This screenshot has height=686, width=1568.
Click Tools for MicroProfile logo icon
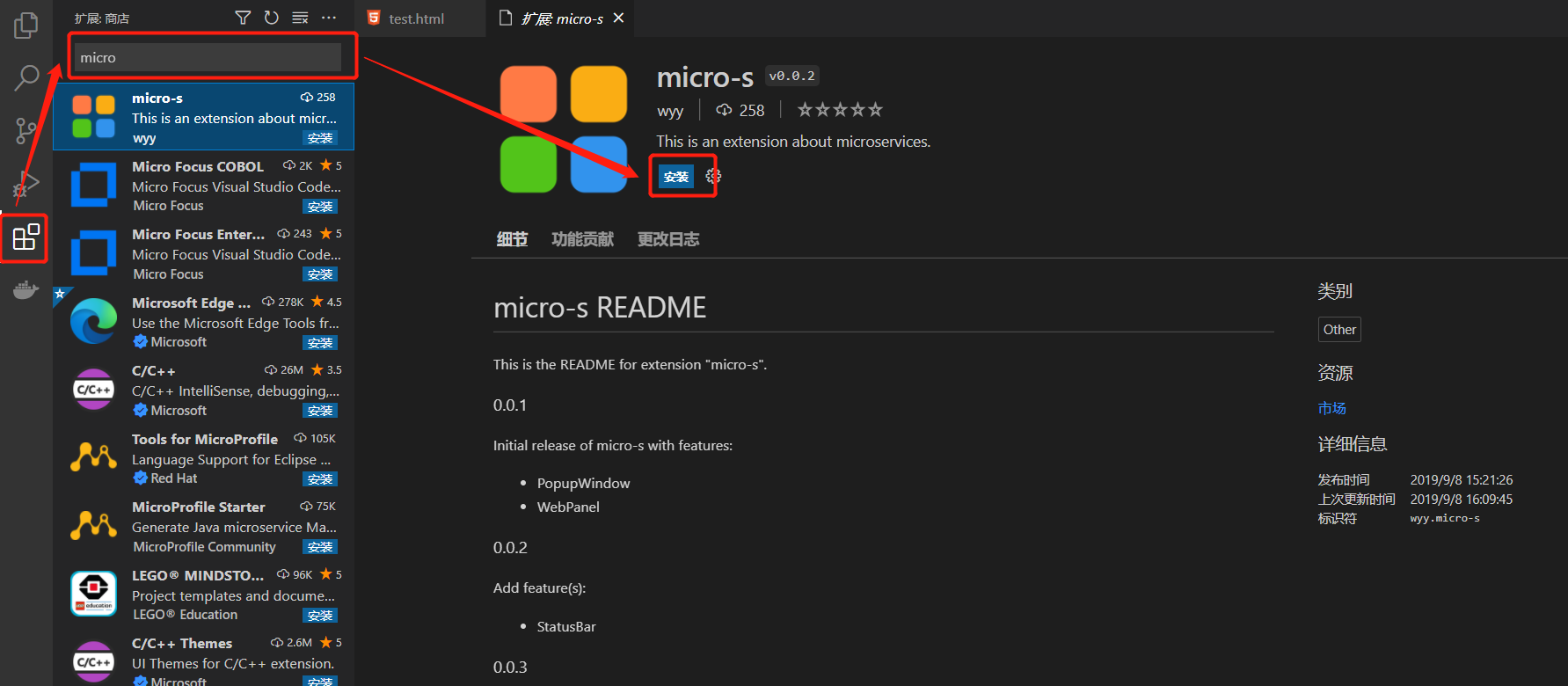(93, 457)
